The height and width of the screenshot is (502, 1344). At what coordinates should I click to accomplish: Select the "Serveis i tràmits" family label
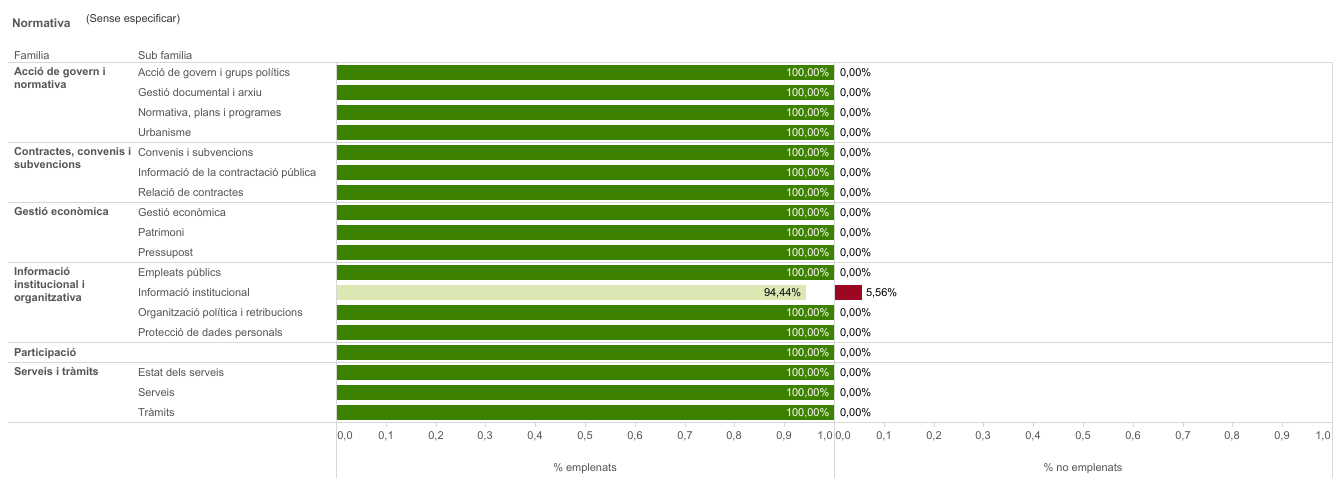tap(56, 372)
